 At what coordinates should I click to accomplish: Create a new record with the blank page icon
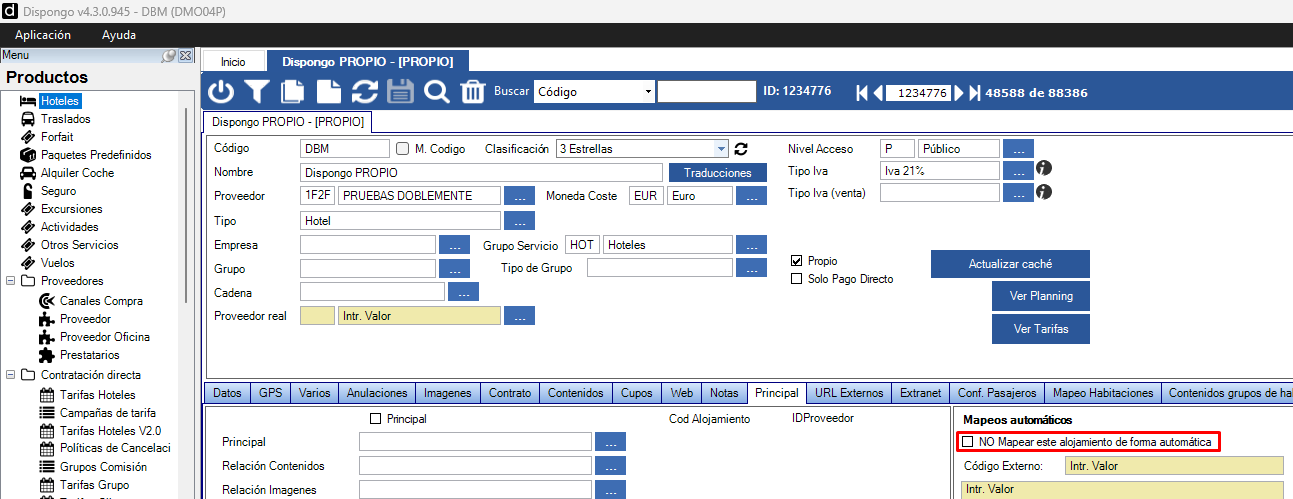[329, 92]
